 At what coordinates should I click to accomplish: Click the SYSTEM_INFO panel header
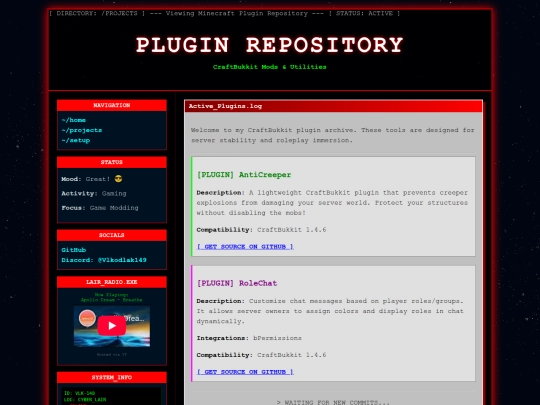(x=112, y=377)
